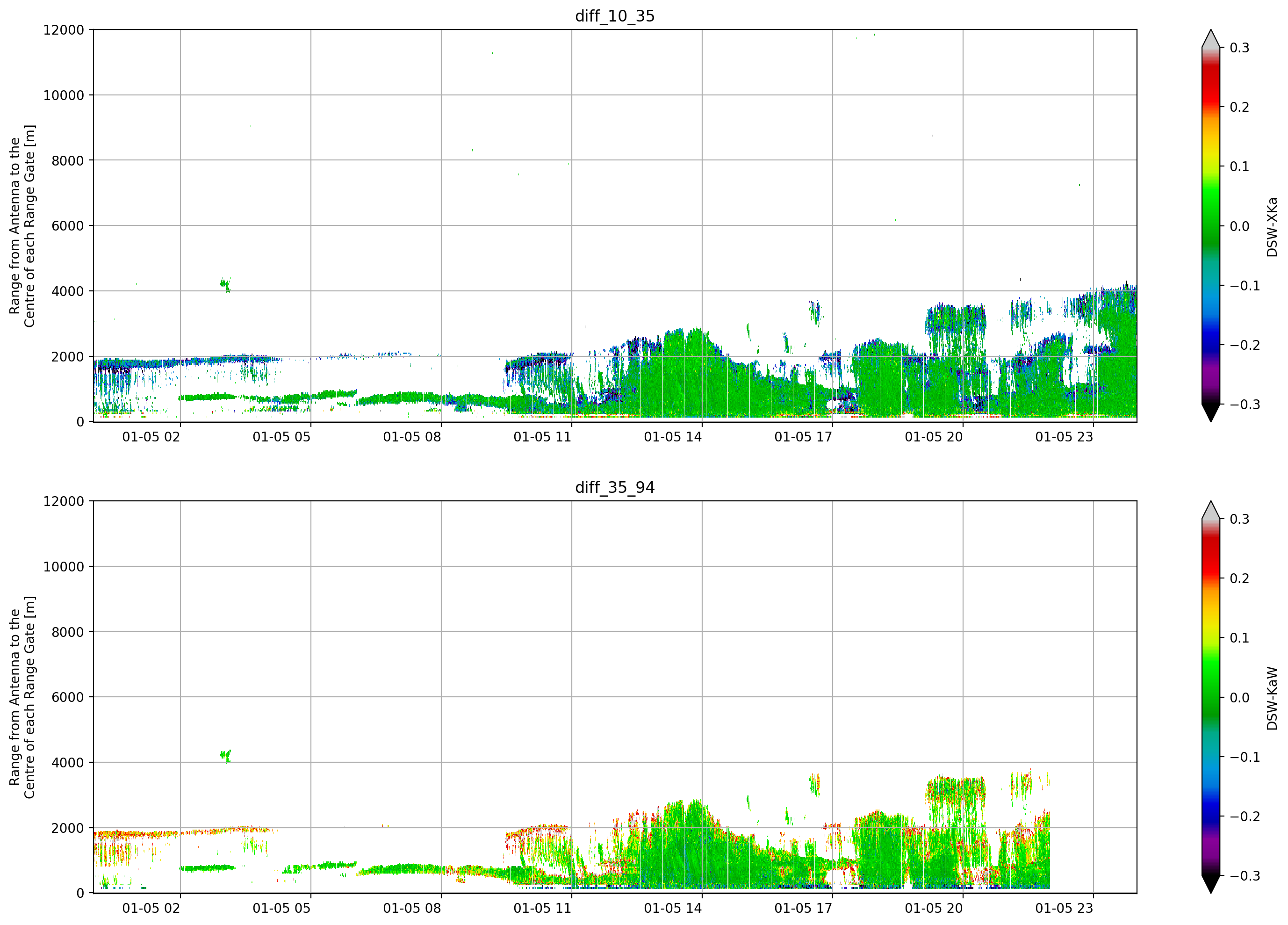Click the 0.0 tick on the DSW-XKa colorbar
The image size is (1288, 925).
tap(1239, 226)
